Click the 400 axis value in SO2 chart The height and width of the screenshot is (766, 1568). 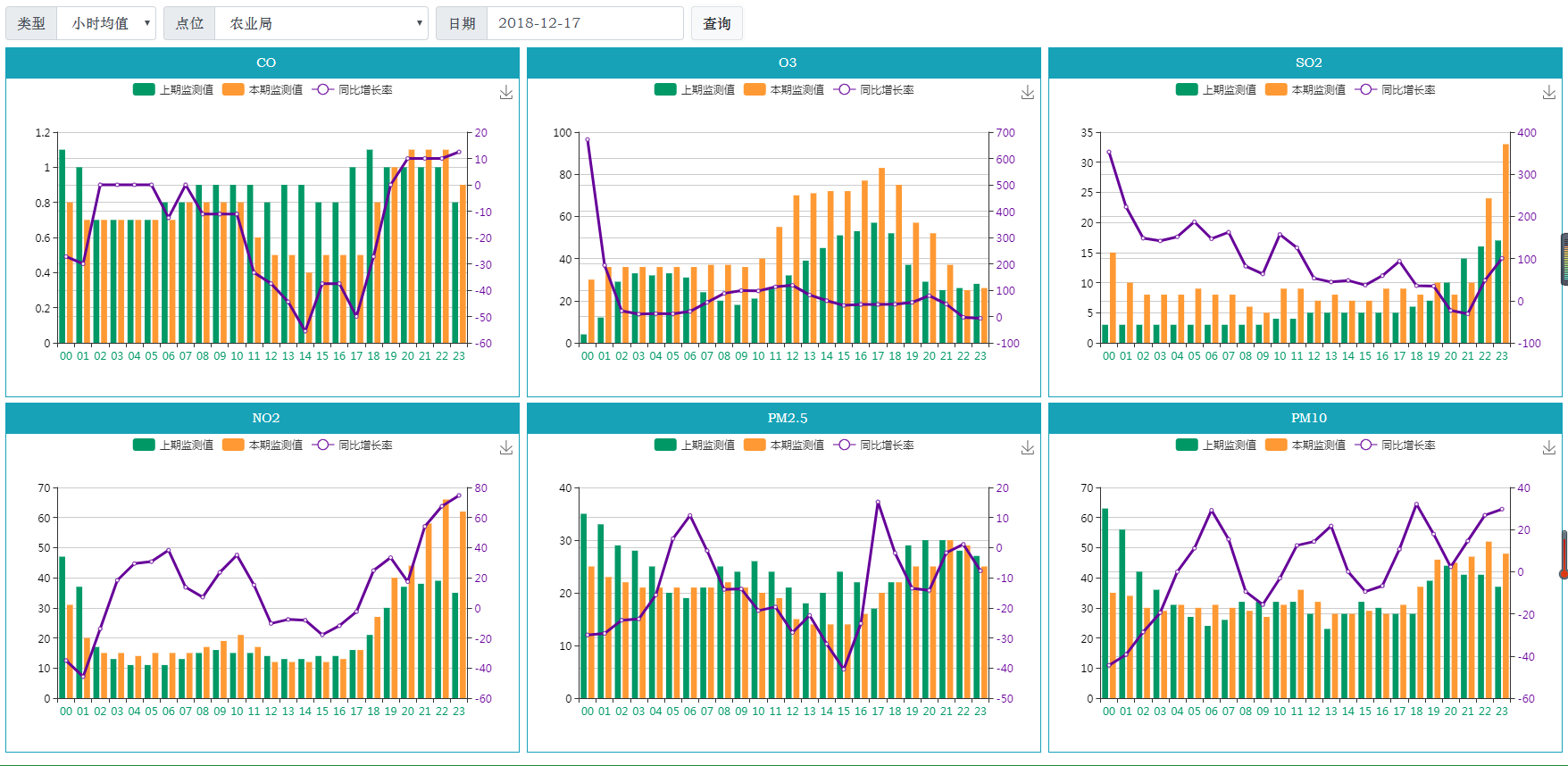pyautogui.click(x=1527, y=133)
